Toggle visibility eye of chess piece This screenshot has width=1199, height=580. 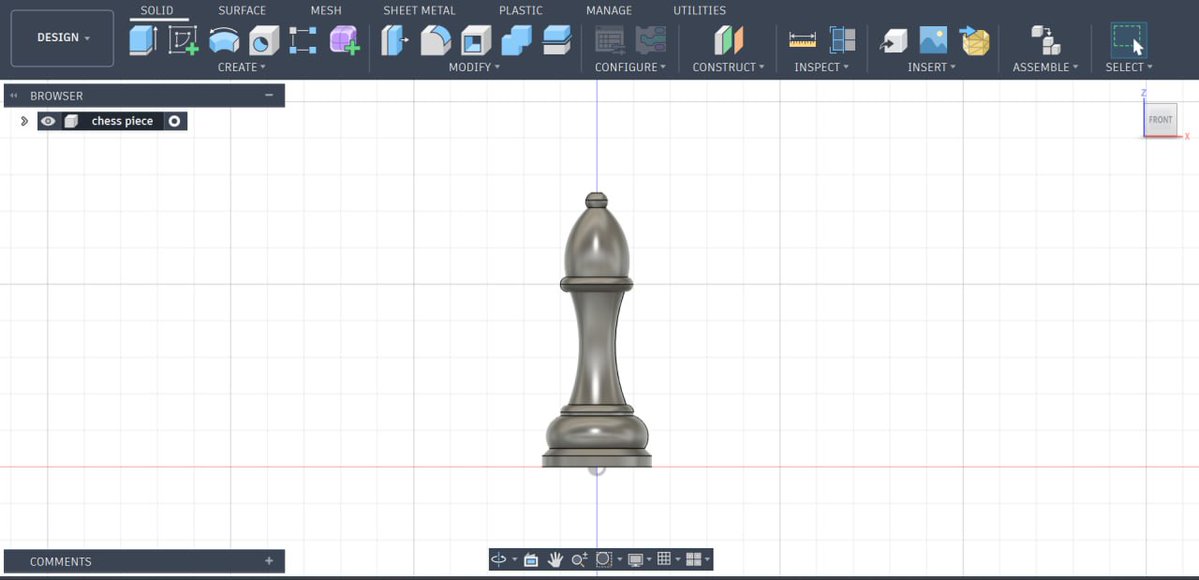[x=48, y=121]
